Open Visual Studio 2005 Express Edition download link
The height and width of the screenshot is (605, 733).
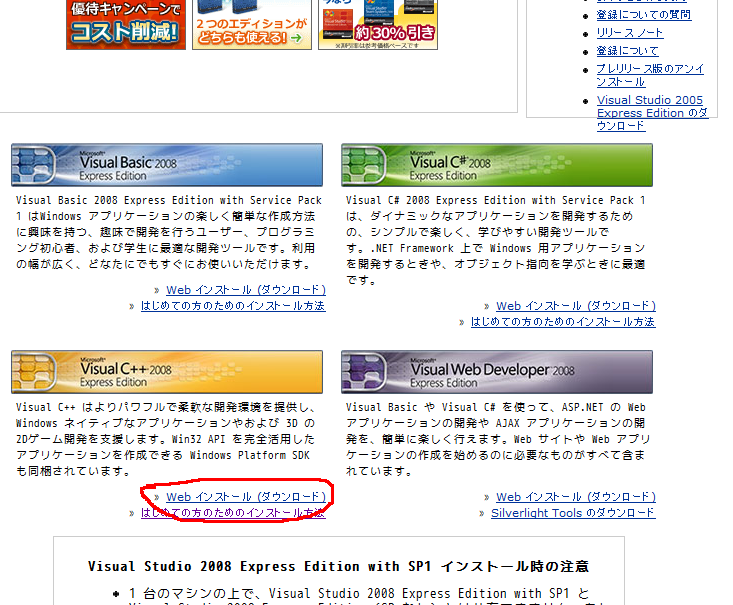[651, 113]
